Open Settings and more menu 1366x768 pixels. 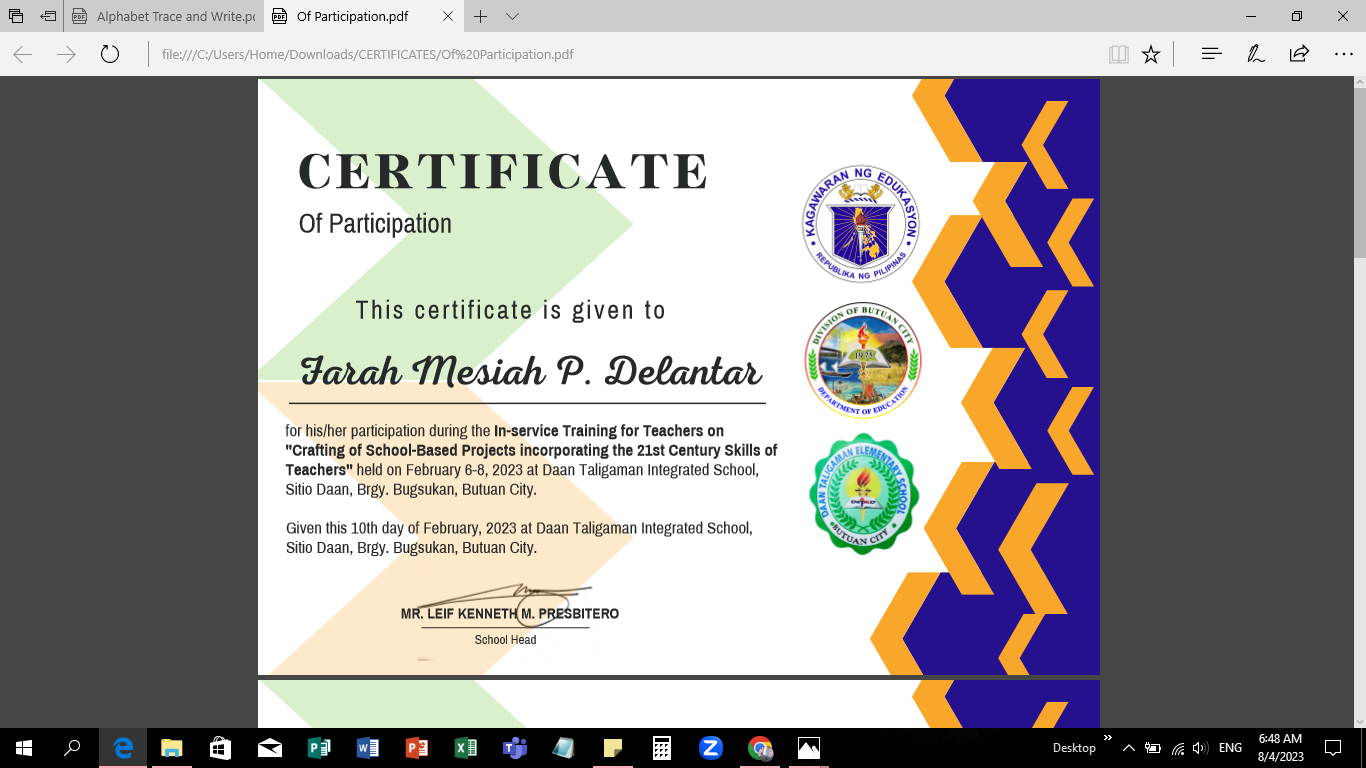point(1343,54)
